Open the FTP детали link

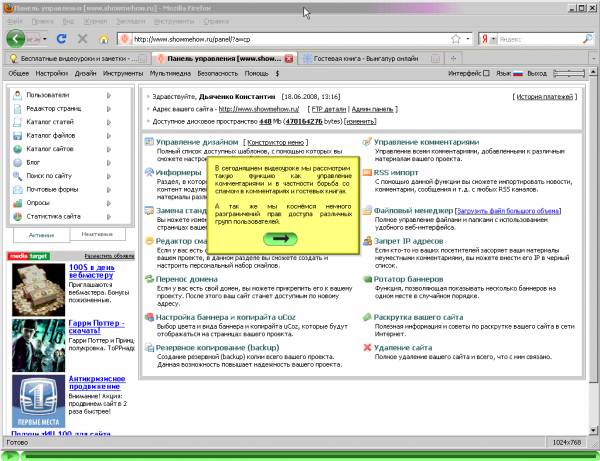tap(329, 109)
